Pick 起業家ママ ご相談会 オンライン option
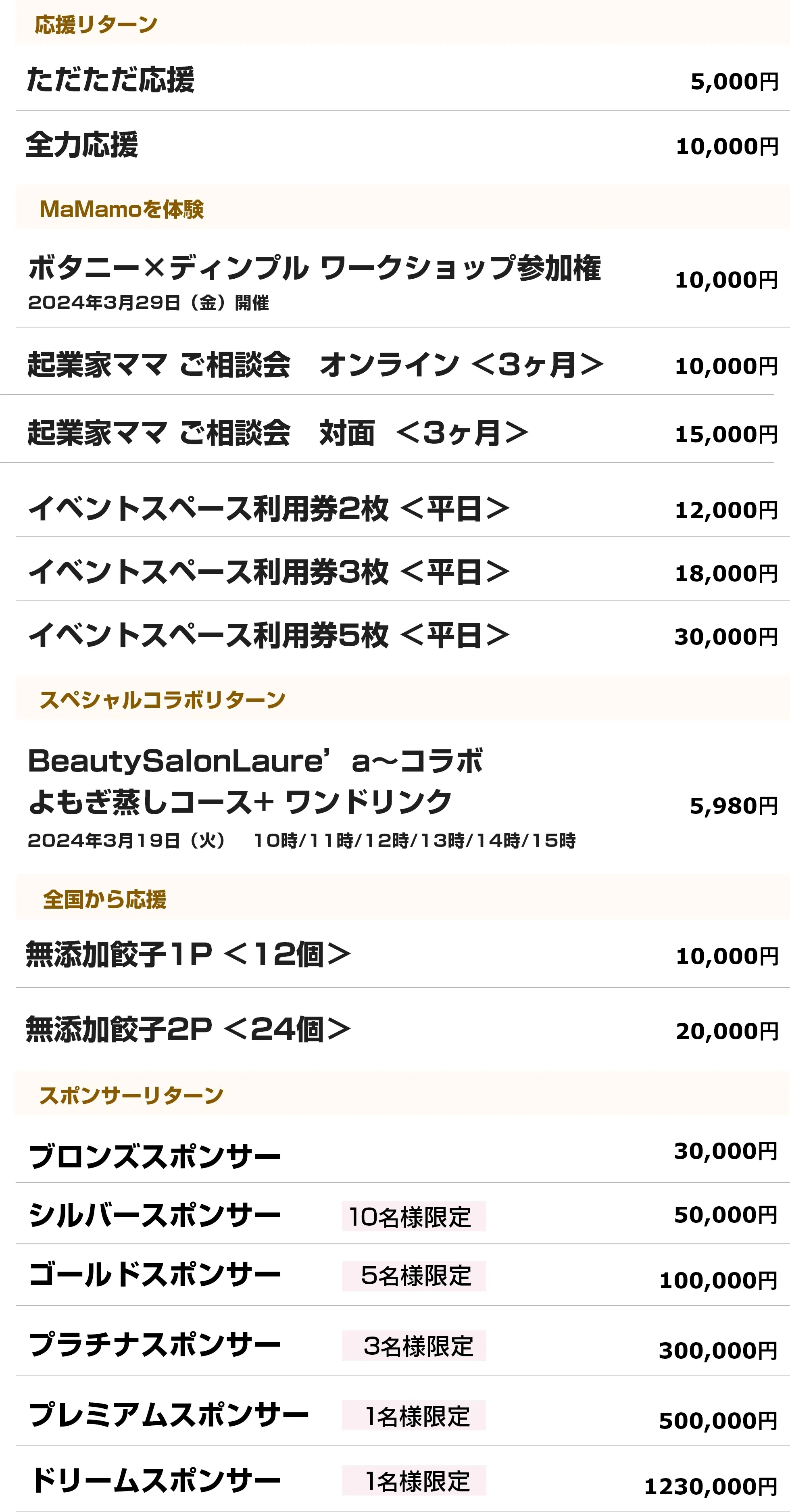The image size is (790, 1512). 315,365
